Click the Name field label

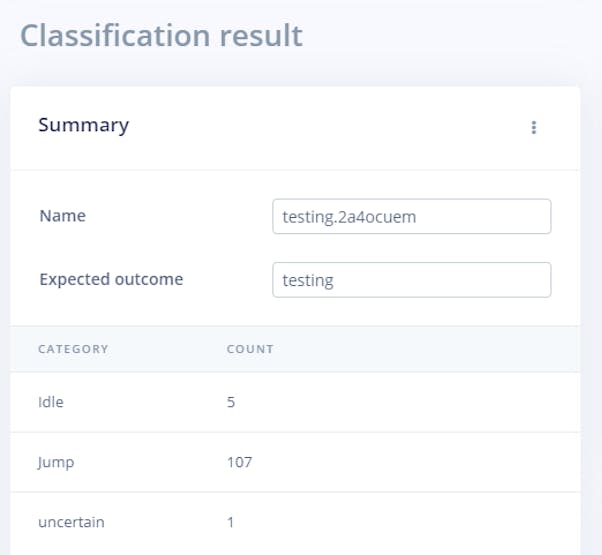click(62, 216)
